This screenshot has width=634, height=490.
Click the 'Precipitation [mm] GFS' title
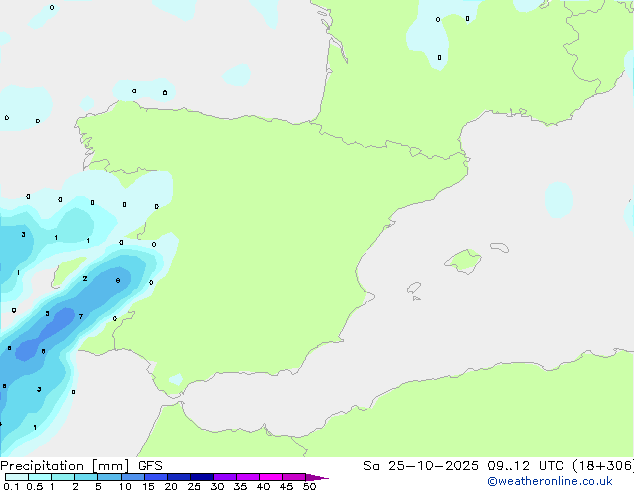(81, 466)
